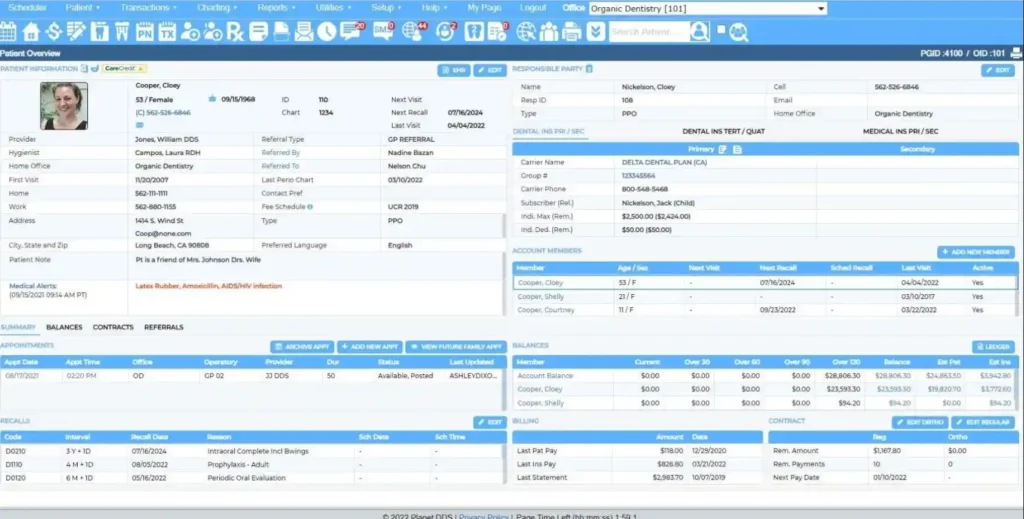Open the Charting menu
Image resolution: width=1024 pixels, height=519 pixels.
pos(217,8)
